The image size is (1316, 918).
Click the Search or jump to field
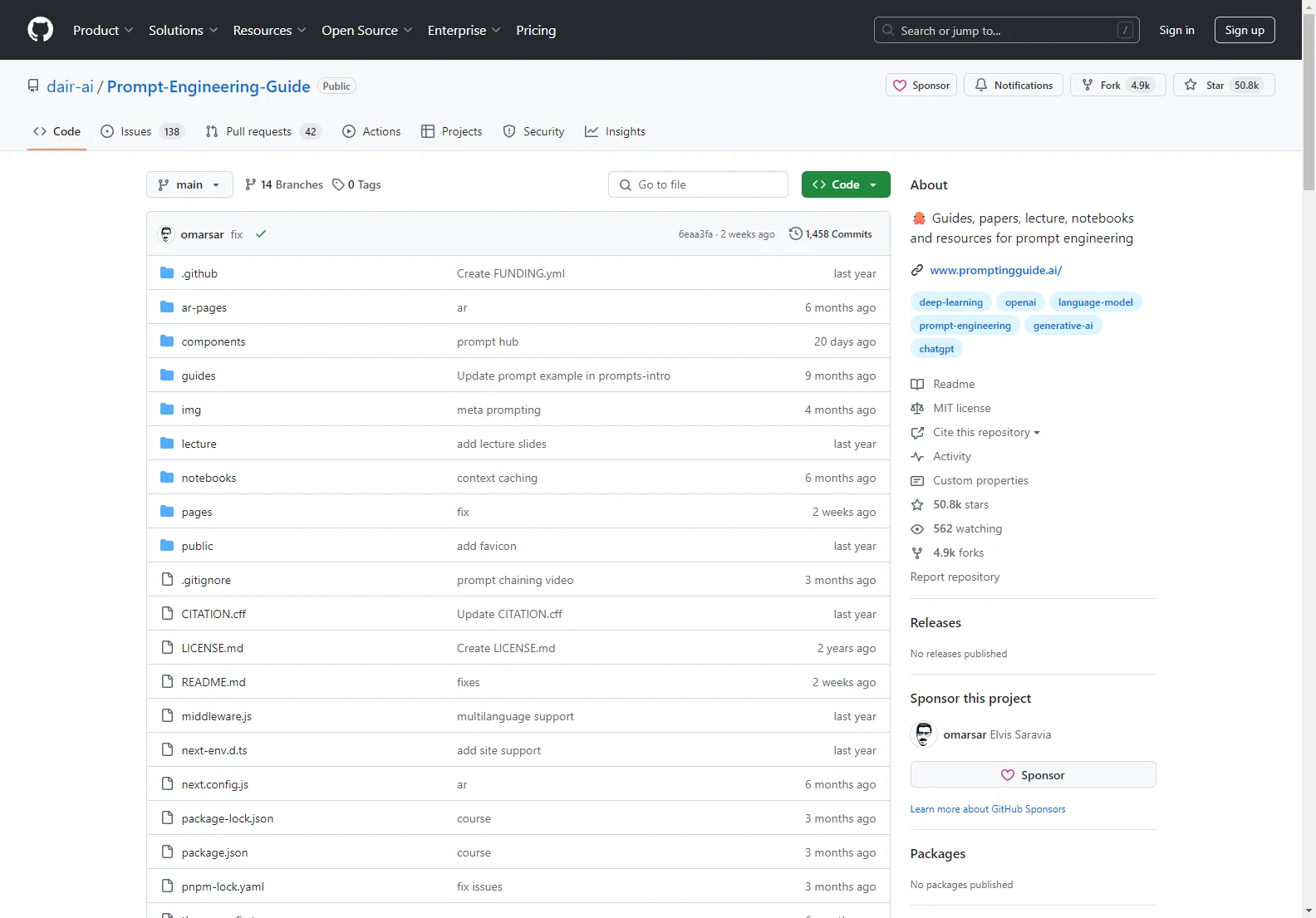(1006, 30)
